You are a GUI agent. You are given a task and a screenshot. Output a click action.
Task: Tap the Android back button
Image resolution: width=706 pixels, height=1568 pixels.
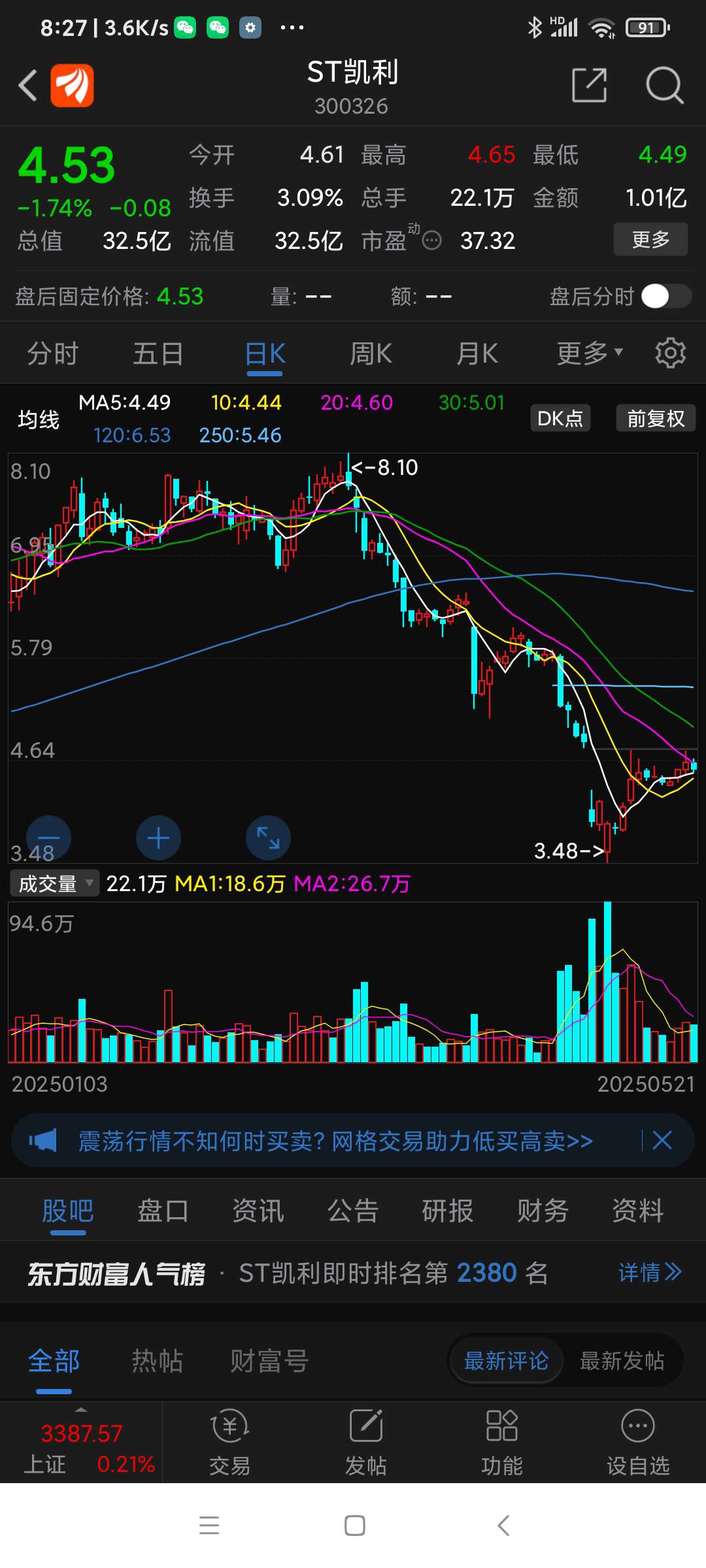click(503, 1526)
